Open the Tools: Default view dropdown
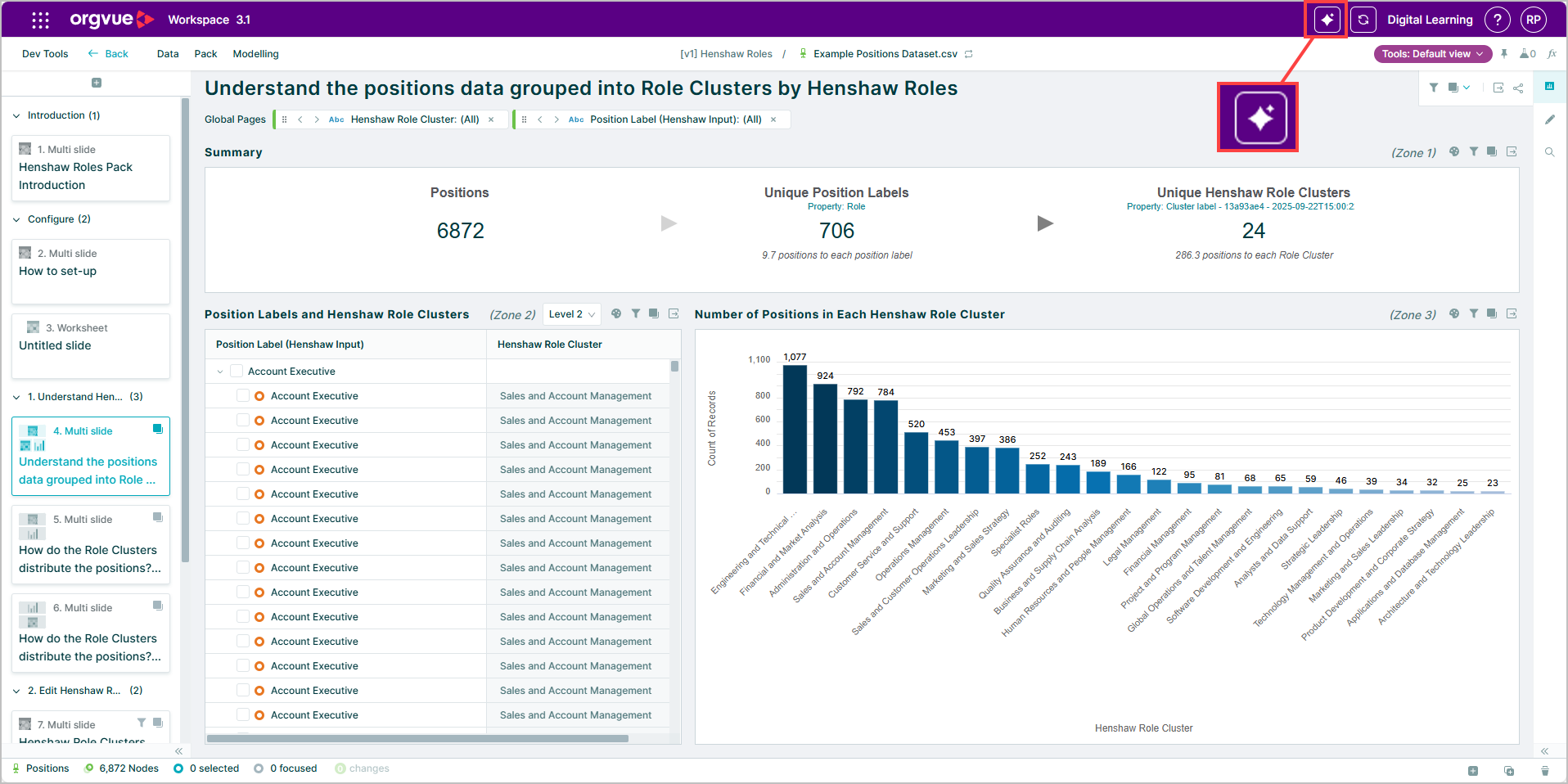This screenshot has height=784, width=1568. coord(1432,54)
